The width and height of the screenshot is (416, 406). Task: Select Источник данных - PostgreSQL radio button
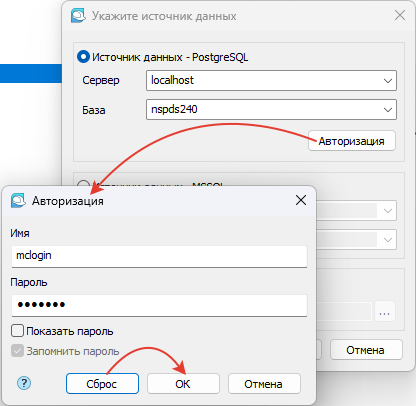tap(83, 57)
